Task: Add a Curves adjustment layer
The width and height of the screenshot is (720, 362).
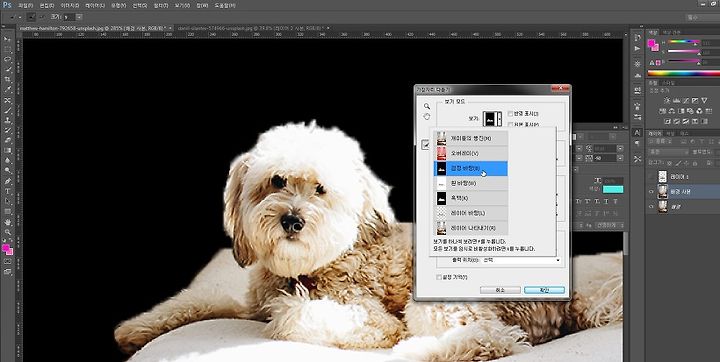Action: click(x=685, y=100)
